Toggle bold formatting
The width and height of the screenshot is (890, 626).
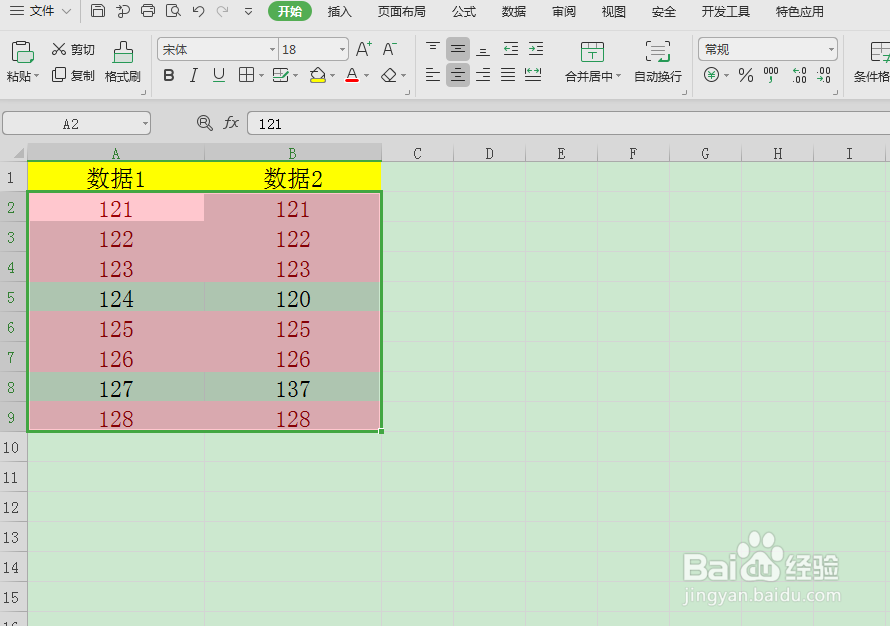(x=169, y=75)
